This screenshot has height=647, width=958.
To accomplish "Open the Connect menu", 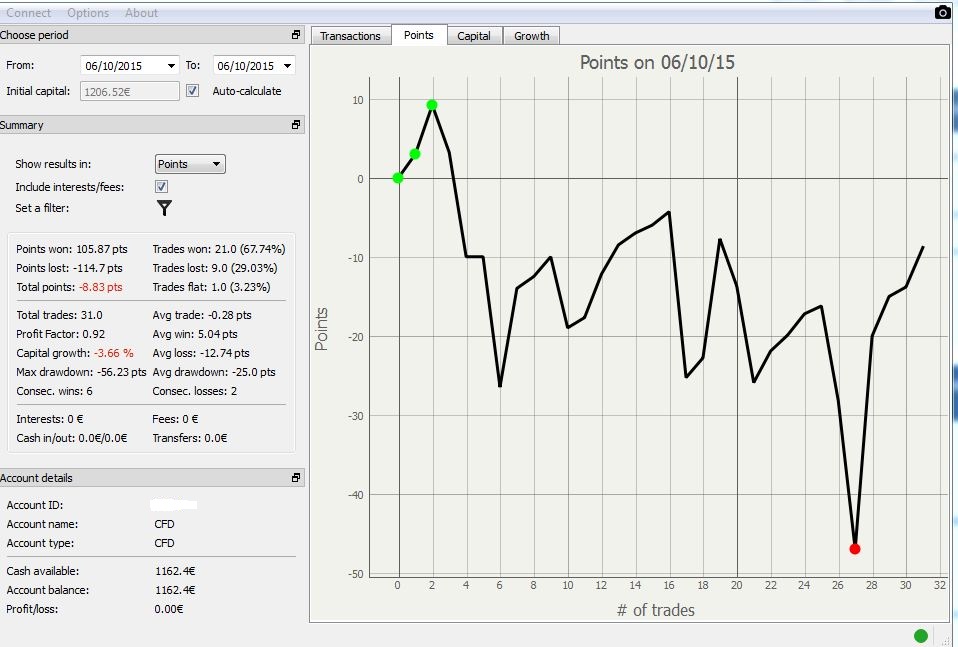I will click(x=28, y=13).
